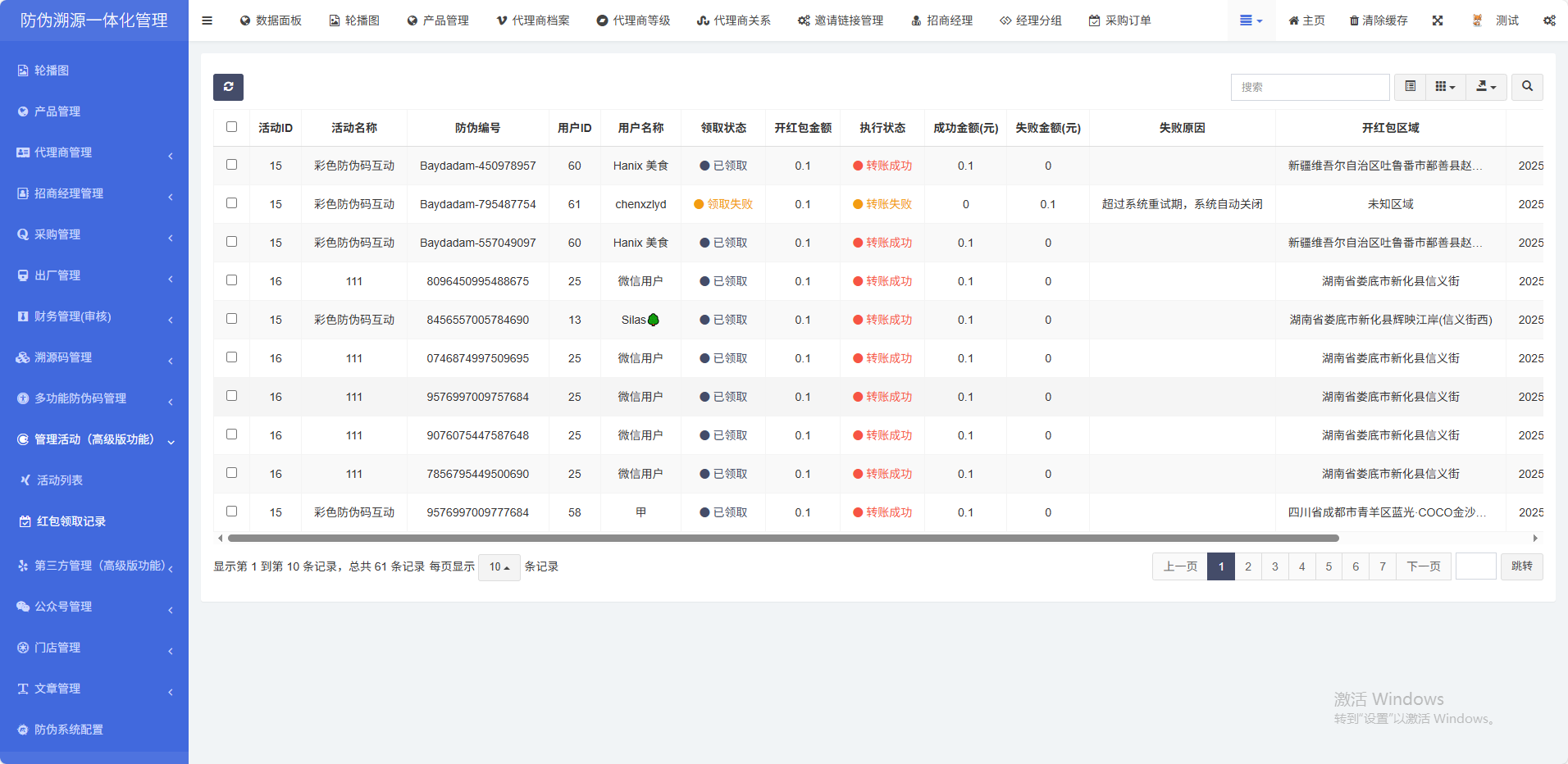Image resolution: width=1568 pixels, height=764 pixels.
Task: Collapse sidebar with hamburger menu icon
Action: point(207,20)
